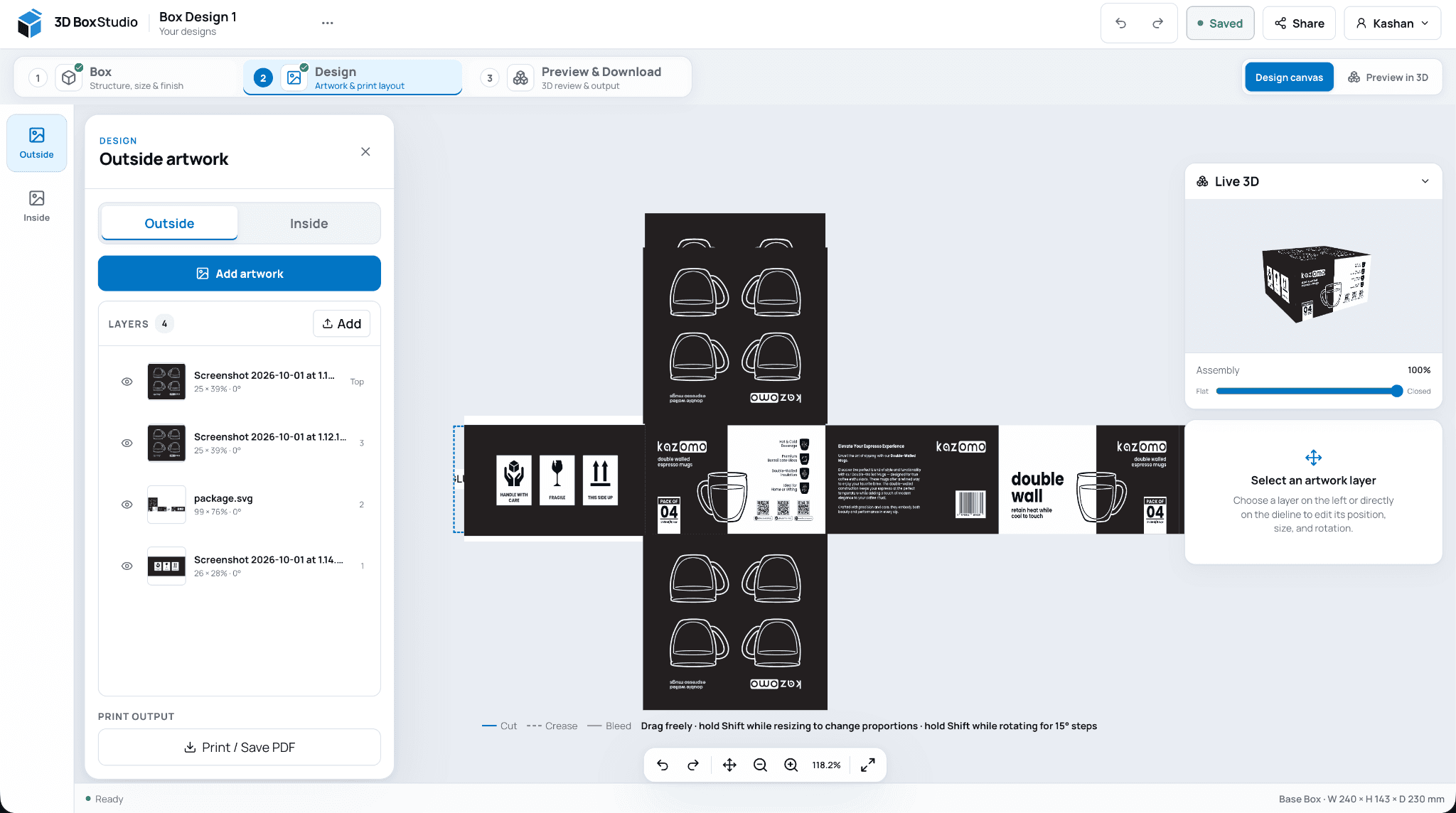Collapse the Live 3D panel chevron
The image size is (1456, 813).
point(1425,181)
